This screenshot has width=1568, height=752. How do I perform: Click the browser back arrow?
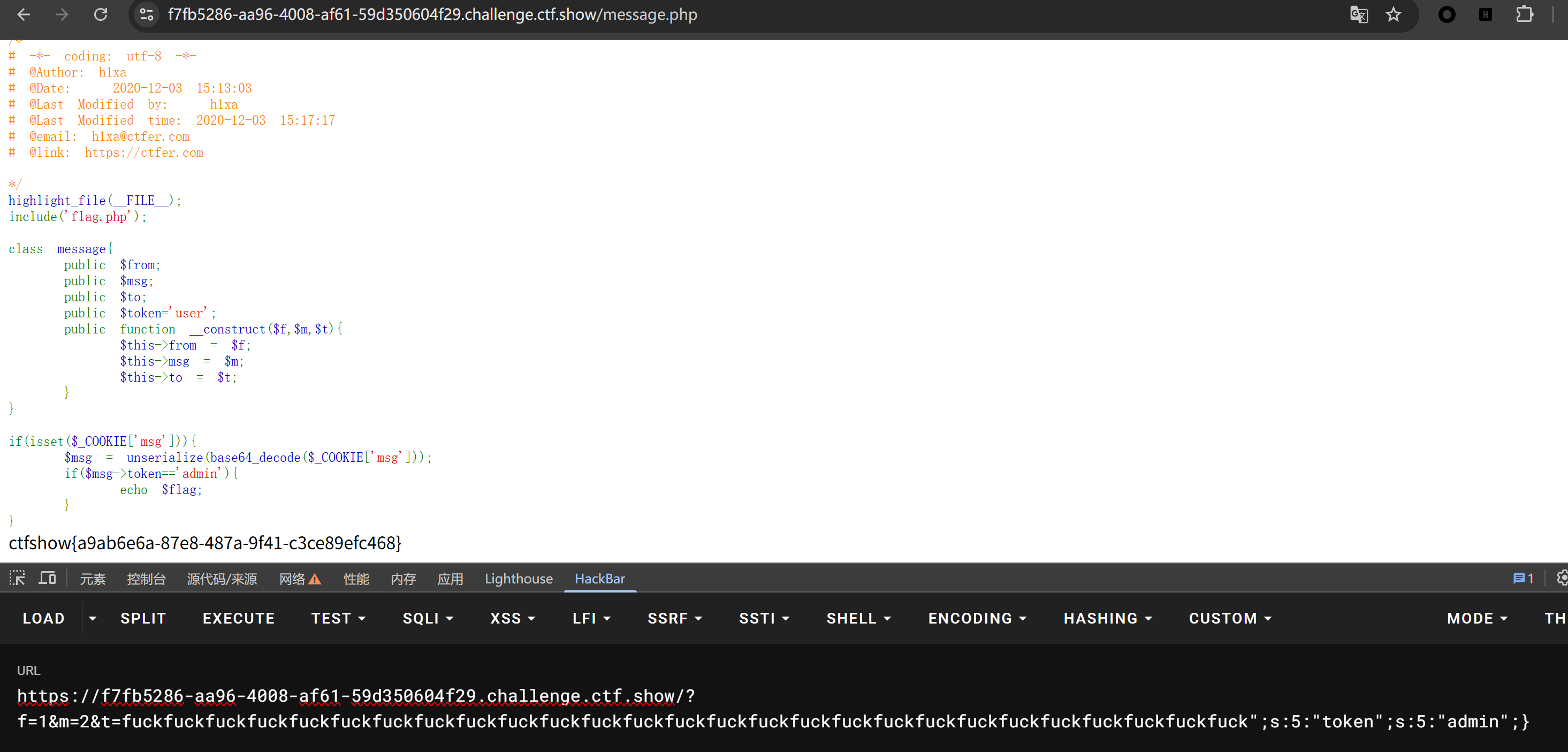point(24,14)
